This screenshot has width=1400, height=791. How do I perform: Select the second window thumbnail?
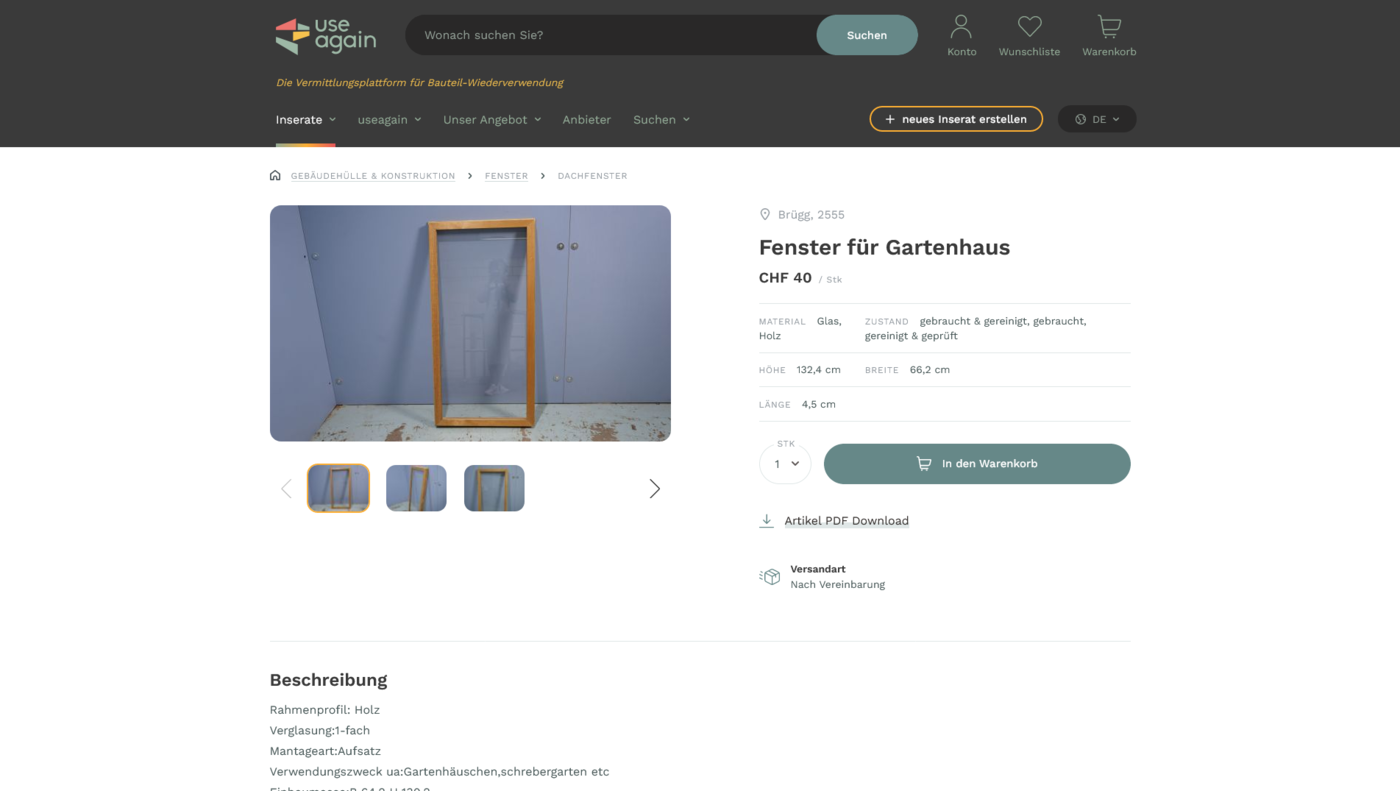pos(416,488)
